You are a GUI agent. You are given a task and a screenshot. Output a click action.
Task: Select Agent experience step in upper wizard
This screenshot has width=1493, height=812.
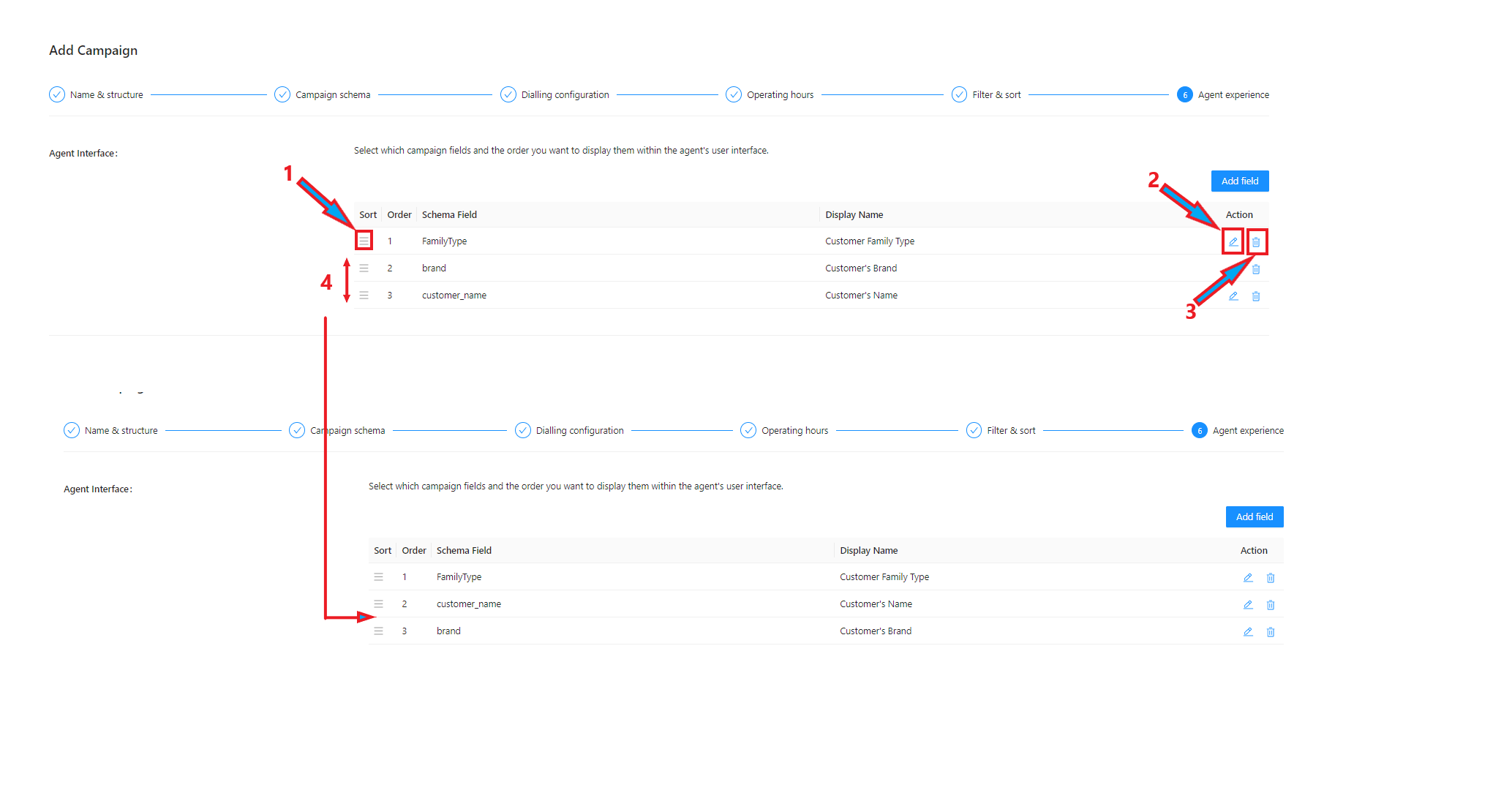tap(1234, 95)
